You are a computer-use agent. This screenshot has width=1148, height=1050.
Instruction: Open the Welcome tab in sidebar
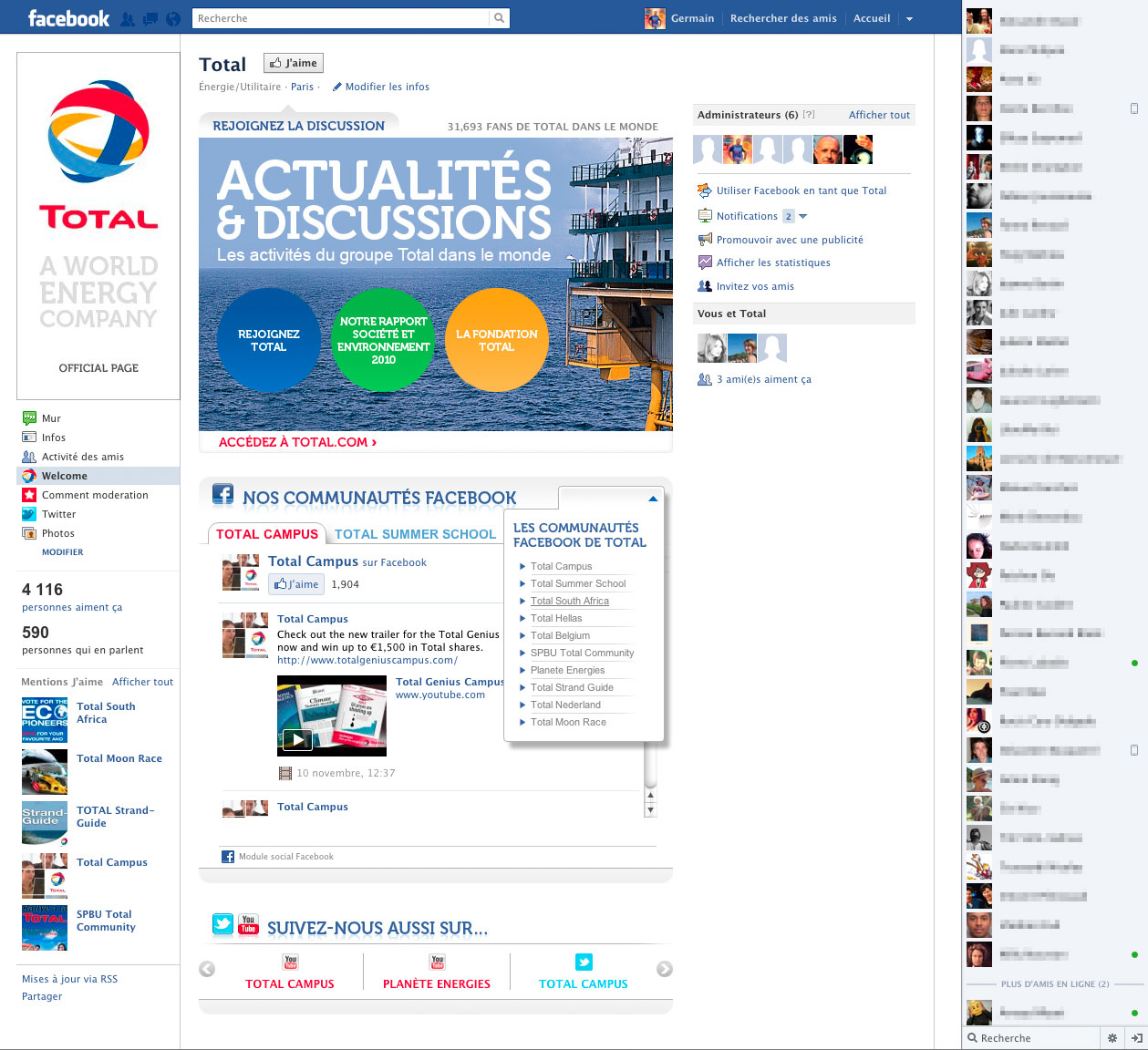pos(98,476)
